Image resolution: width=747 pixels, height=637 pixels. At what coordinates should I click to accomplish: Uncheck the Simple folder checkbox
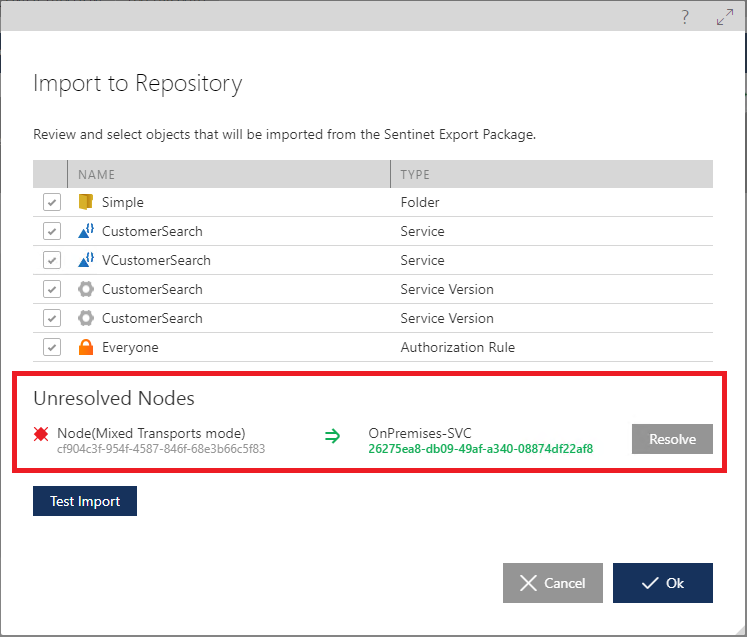tap(52, 202)
